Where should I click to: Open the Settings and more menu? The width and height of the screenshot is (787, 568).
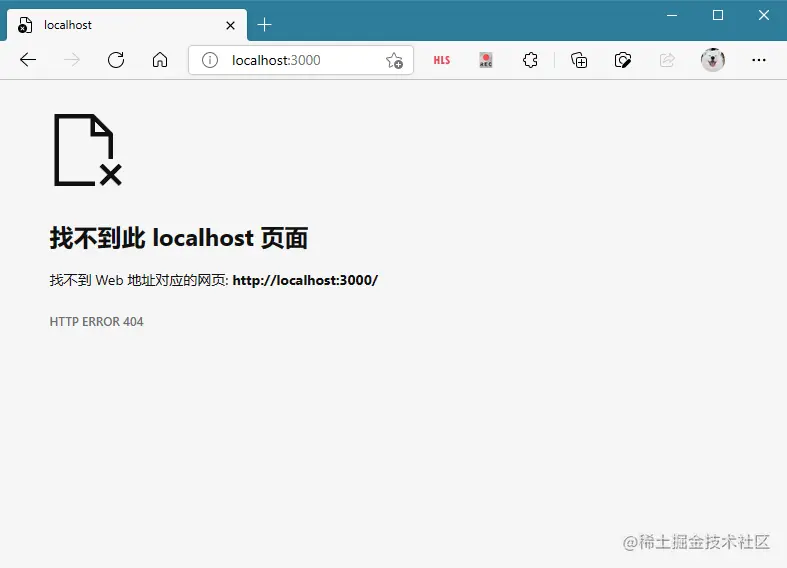(x=759, y=60)
